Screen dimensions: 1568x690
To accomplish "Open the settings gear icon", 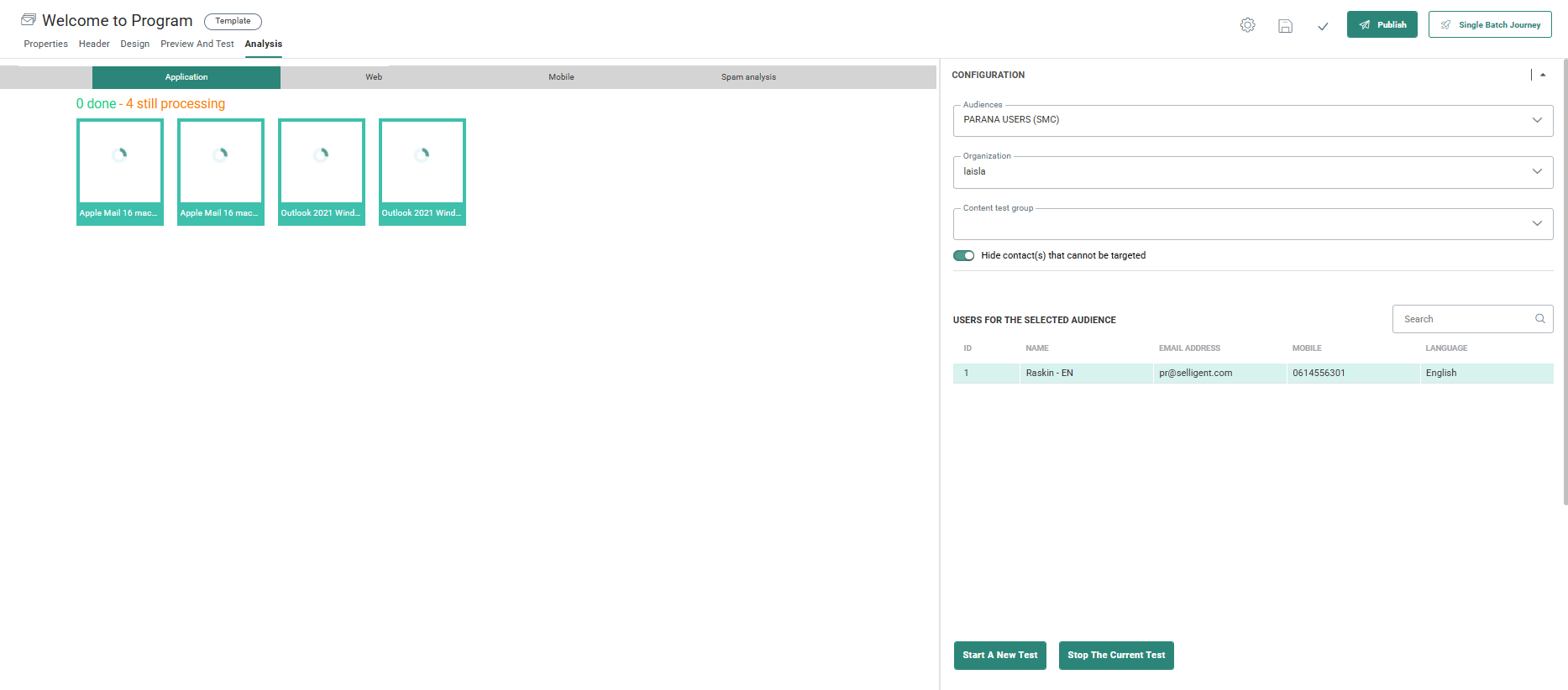I will coord(1247,25).
